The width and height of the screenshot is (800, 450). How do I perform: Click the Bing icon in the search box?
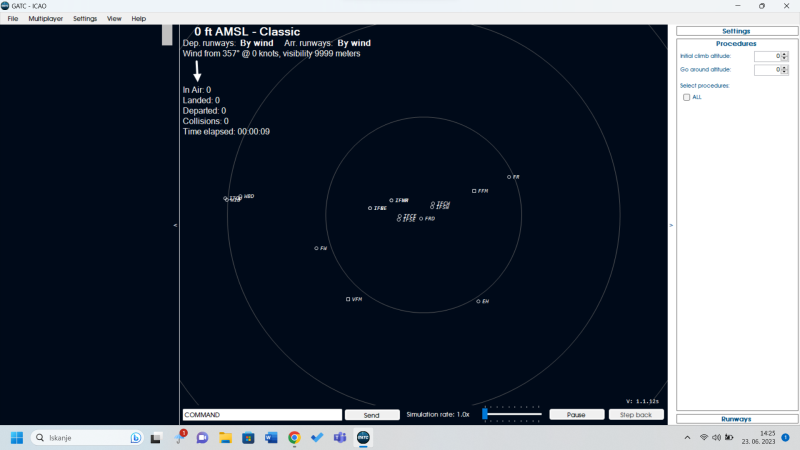[136, 438]
